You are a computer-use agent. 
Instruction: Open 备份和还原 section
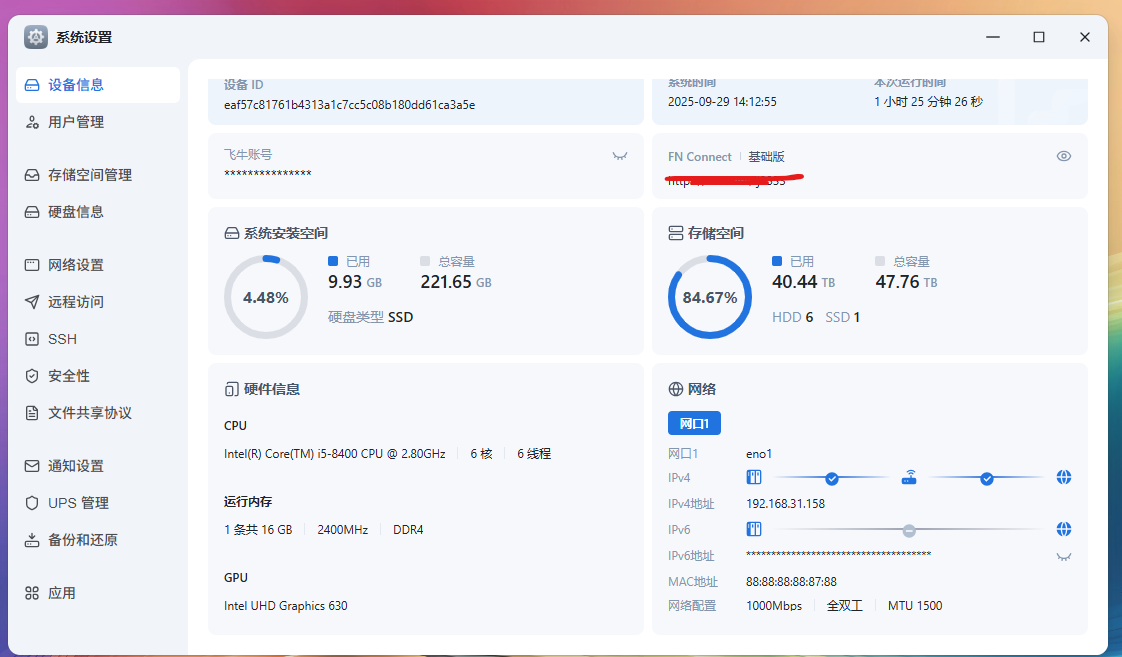click(82, 540)
